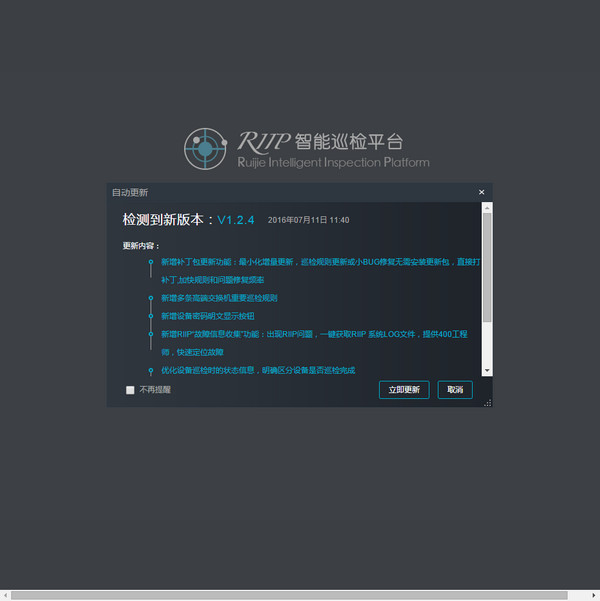This screenshot has height=601, width=600.
Task: Click the 自动更新 dialog title
Action: tap(130, 192)
